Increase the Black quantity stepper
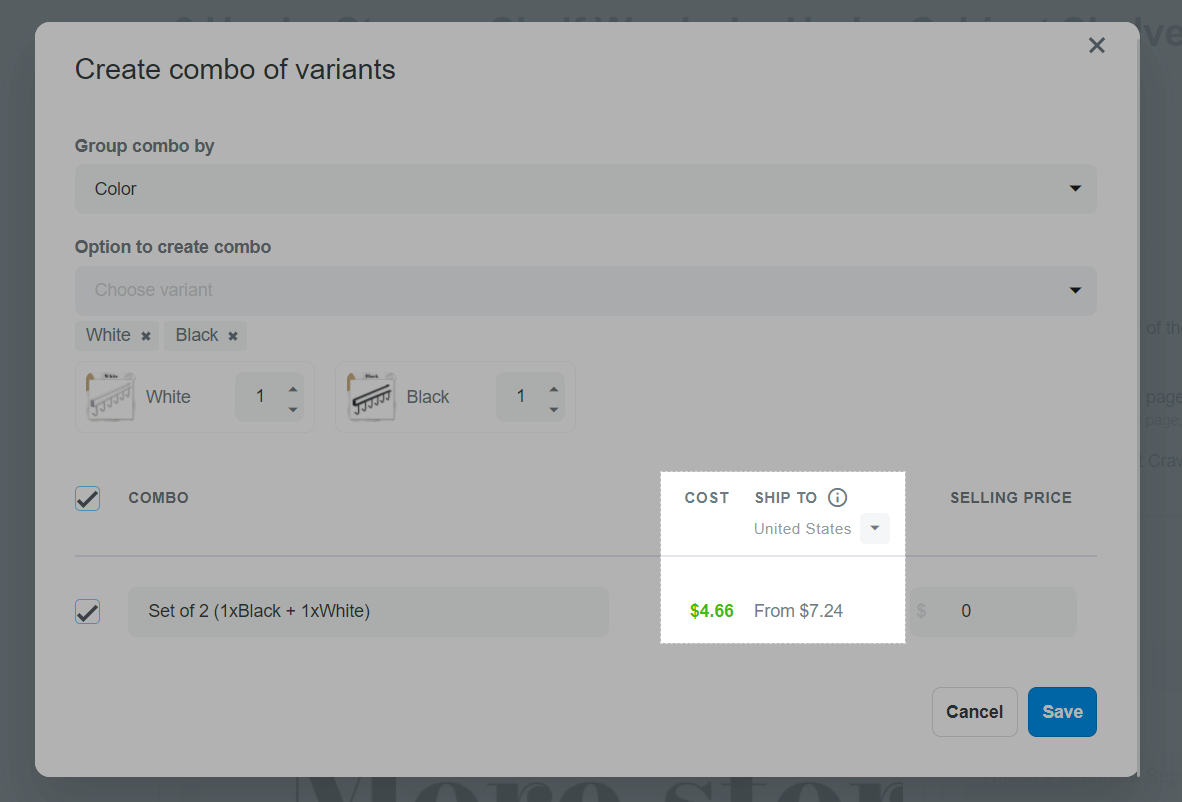 click(x=553, y=389)
